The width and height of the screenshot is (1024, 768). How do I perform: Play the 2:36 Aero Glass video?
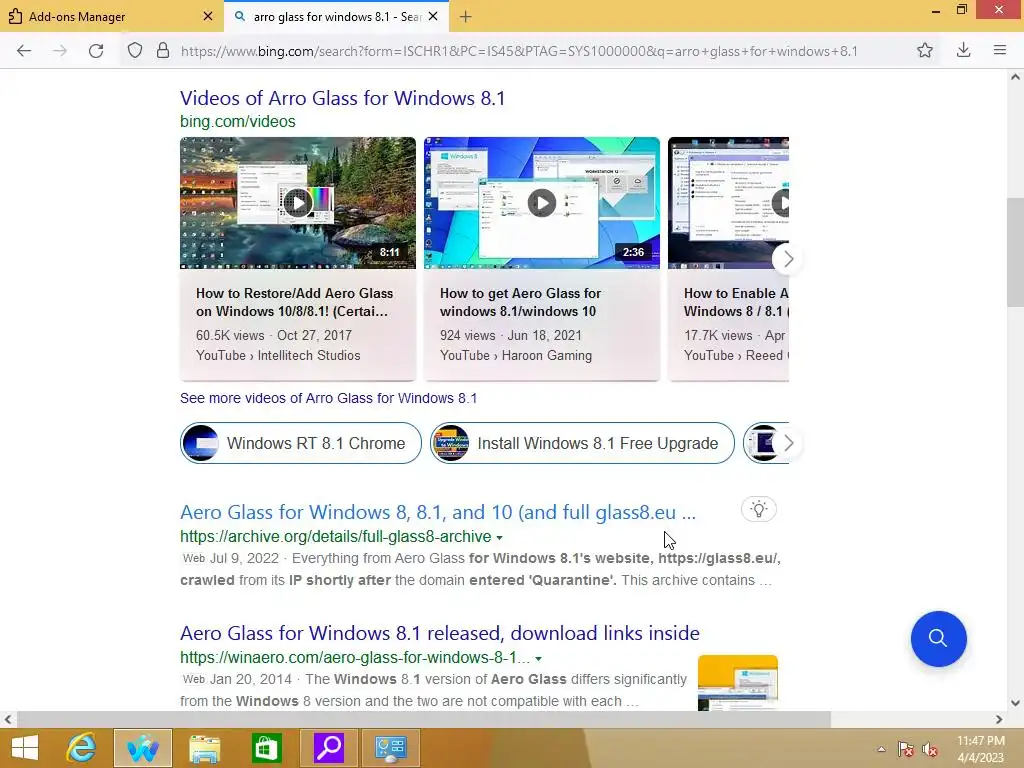[541, 203]
